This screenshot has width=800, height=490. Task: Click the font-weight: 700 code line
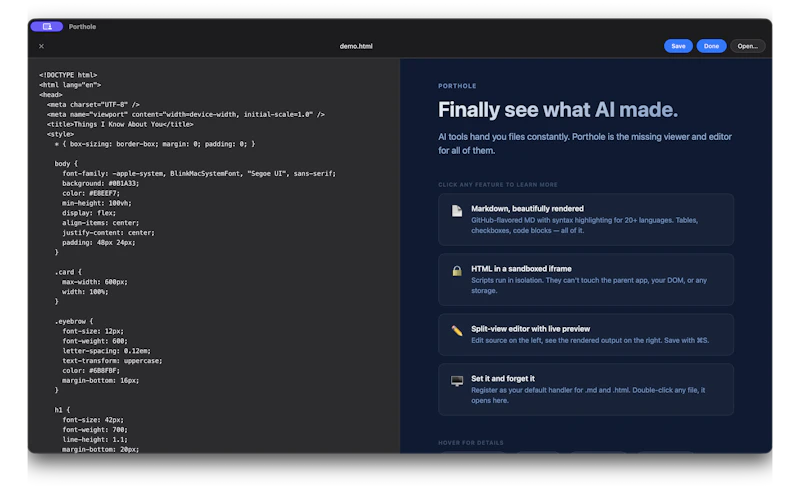coord(94,430)
